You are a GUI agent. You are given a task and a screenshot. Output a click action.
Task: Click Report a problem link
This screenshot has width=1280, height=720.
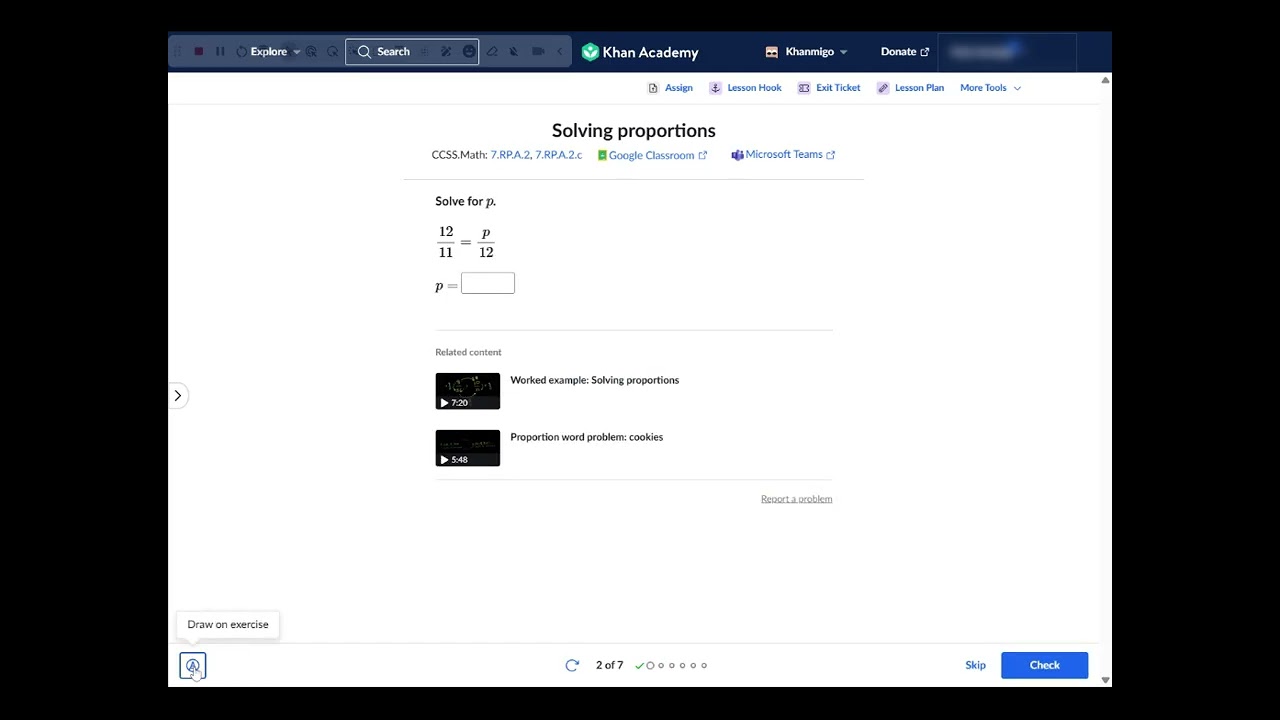pyautogui.click(x=796, y=499)
